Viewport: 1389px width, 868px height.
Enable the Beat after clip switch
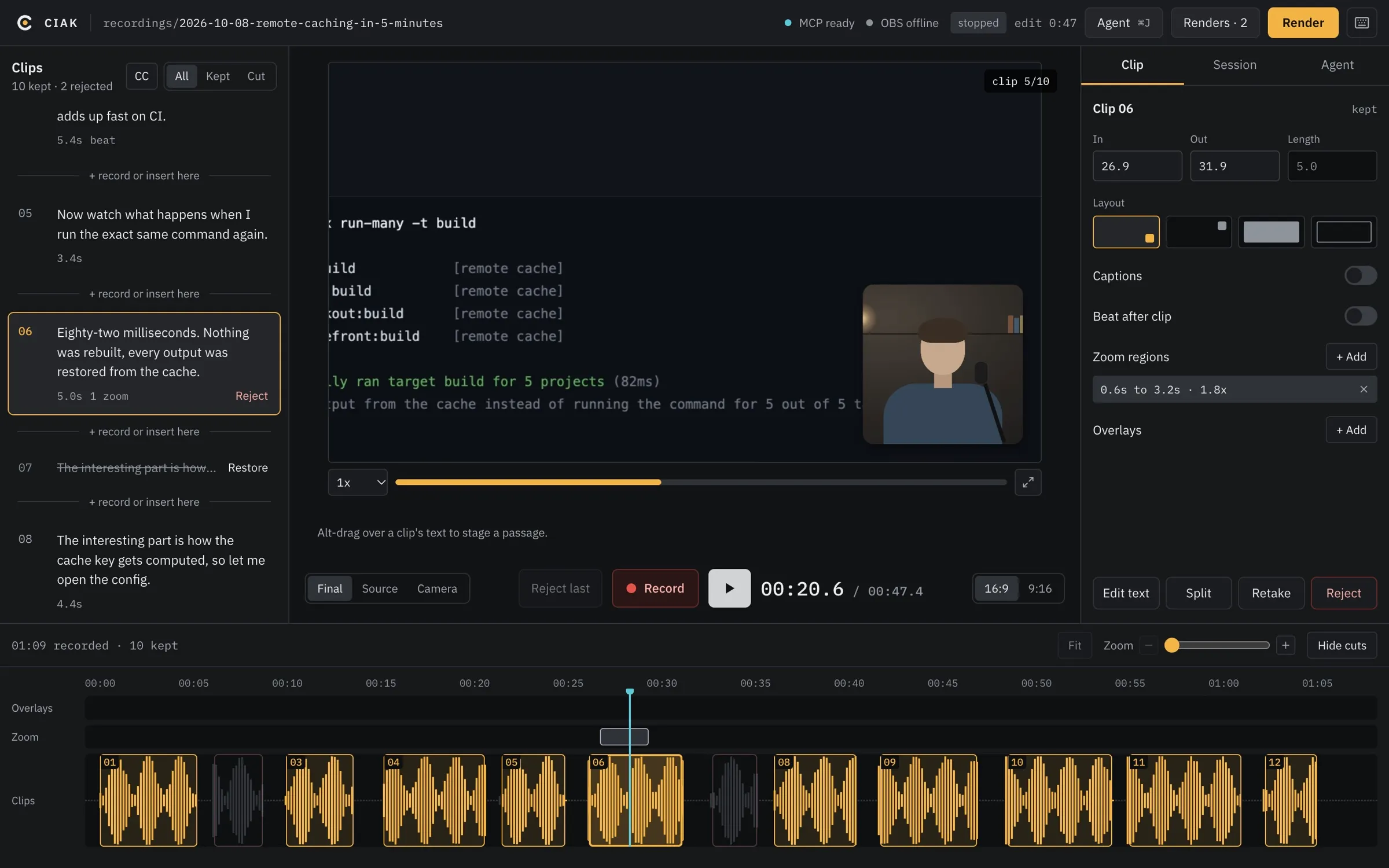click(1360, 316)
